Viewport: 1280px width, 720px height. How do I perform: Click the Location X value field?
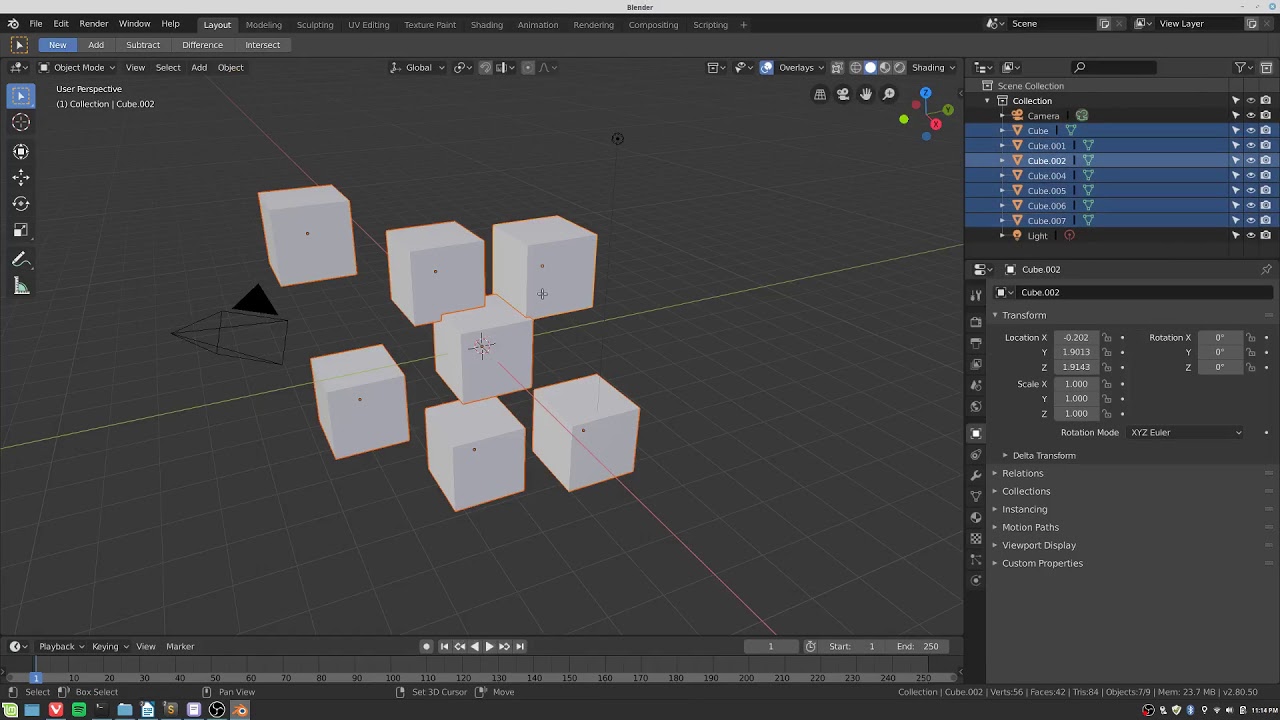click(1076, 338)
